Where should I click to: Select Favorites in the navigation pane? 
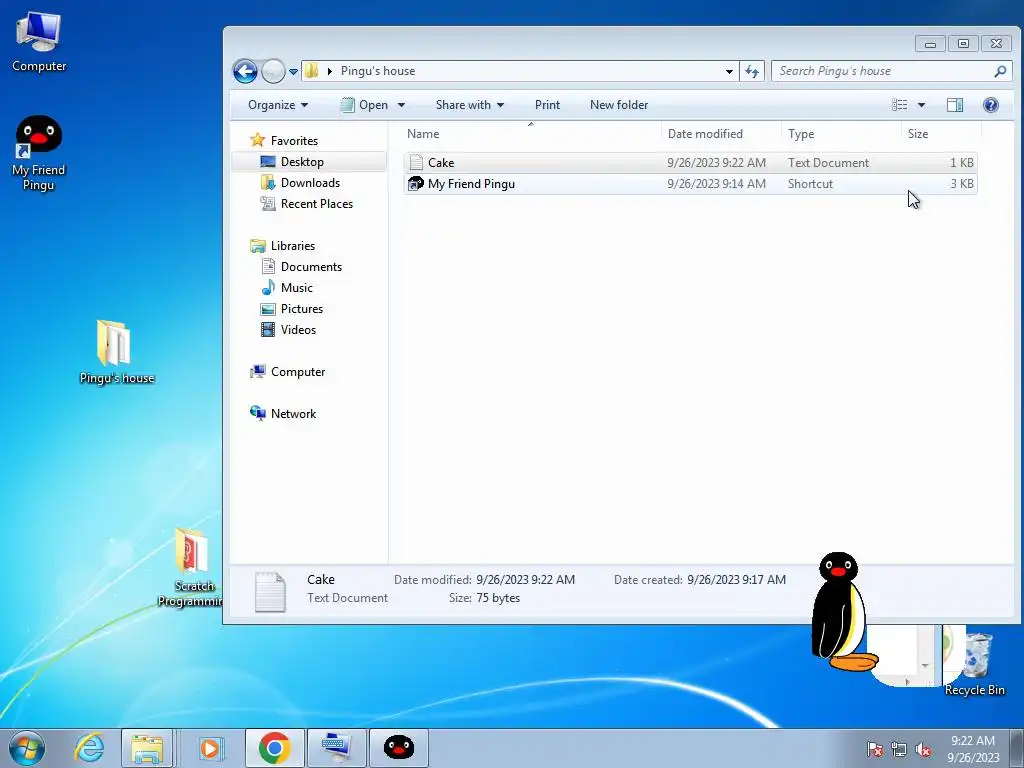pyautogui.click(x=294, y=141)
